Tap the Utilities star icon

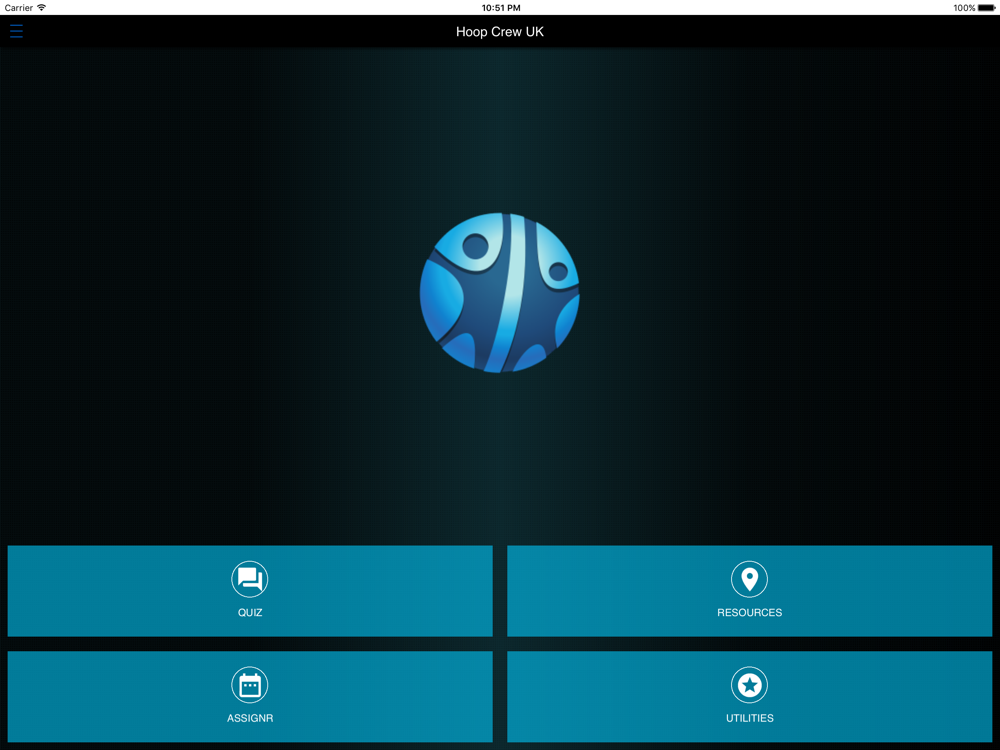click(749, 685)
